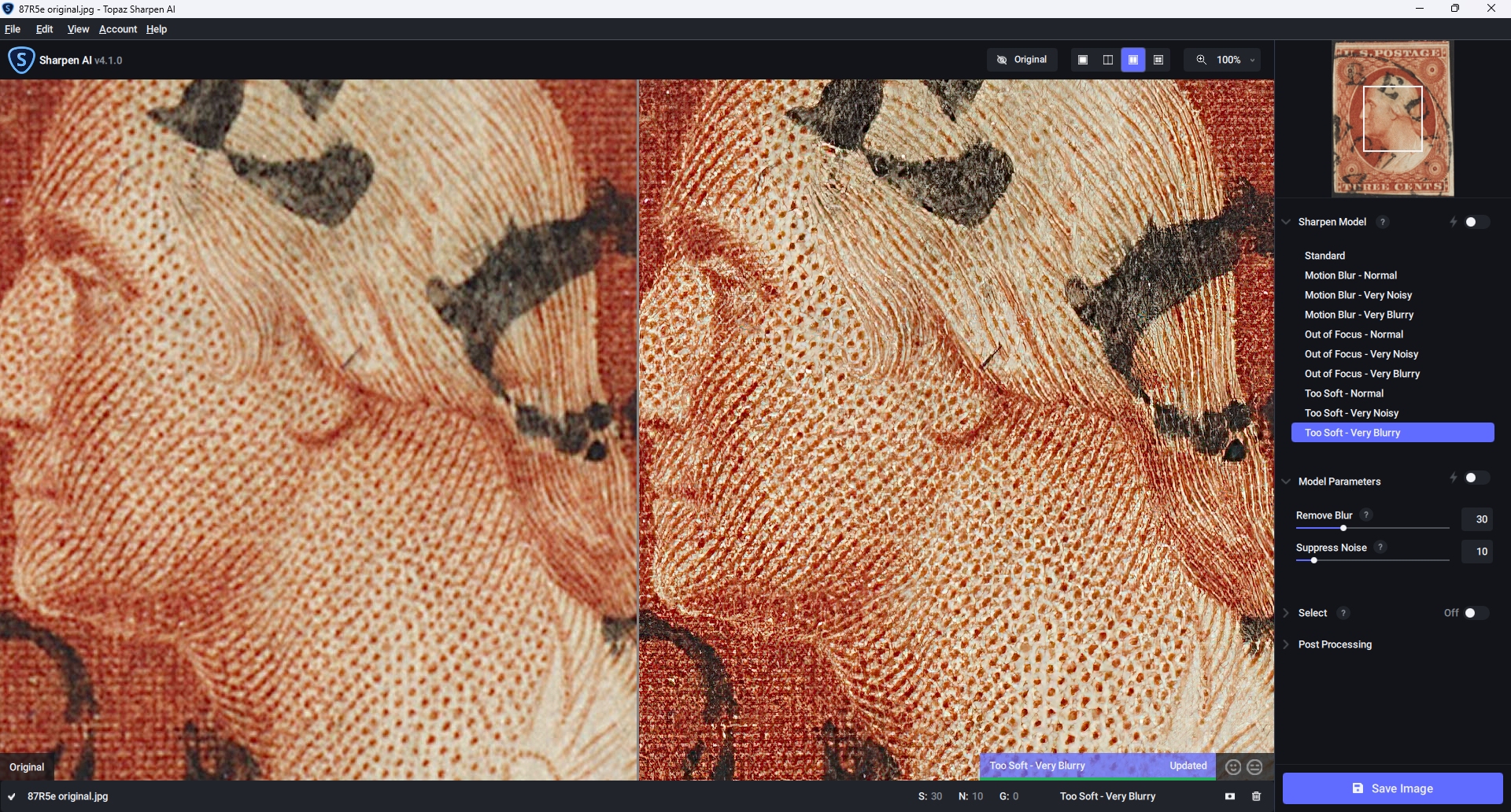This screenshot has height=812, width=1511.
Task: Select side-by-side view layout icon
Action: 1133,60
